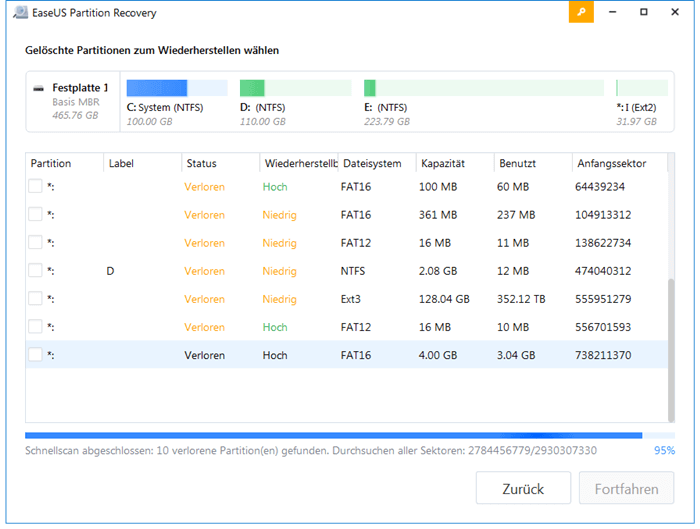Tick checkbox for Ext3 128.04 GB partition
Image resolution: width=700 pixels, height=529 pixels.
pos(35,299)
